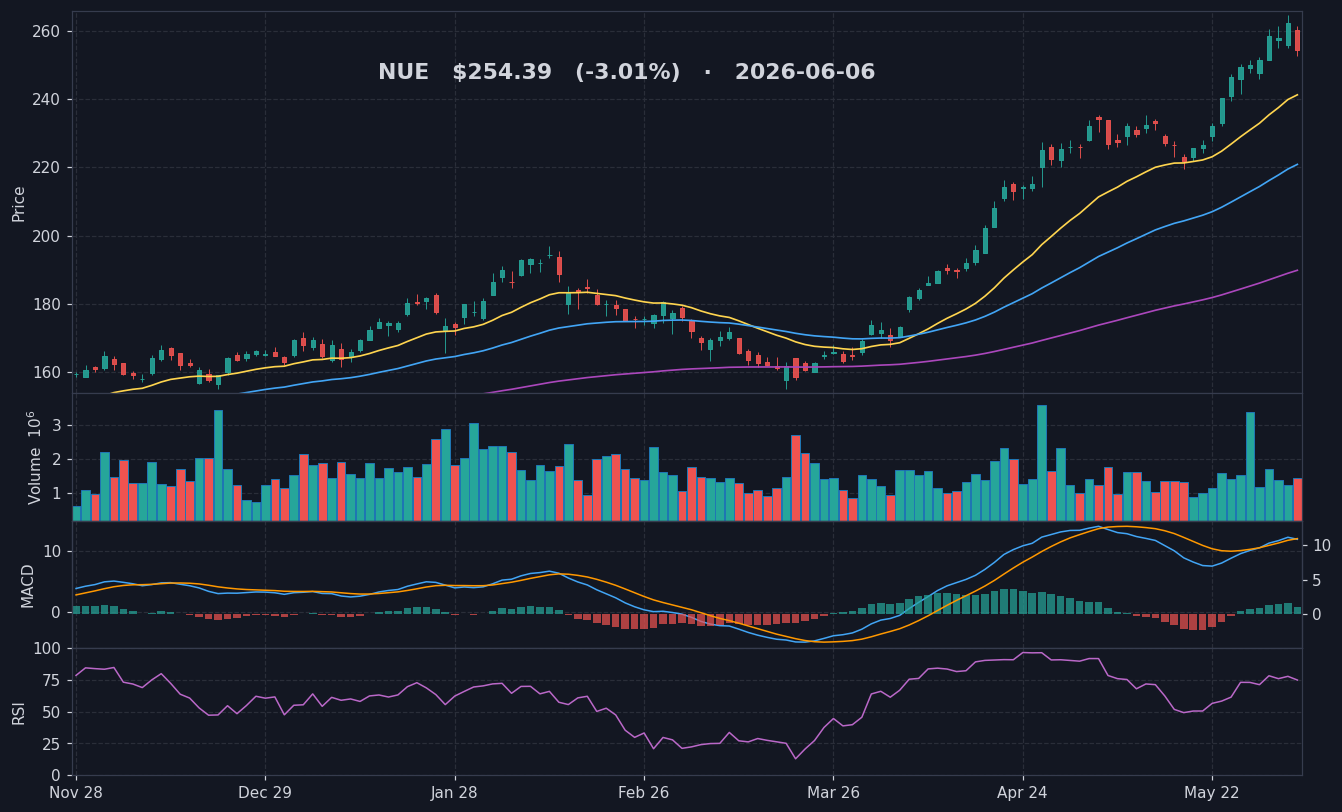This screenshot has height=812, width=1342.
Task: Click the 100 tick on the RSI axis
Action: [x=47, y=649]
